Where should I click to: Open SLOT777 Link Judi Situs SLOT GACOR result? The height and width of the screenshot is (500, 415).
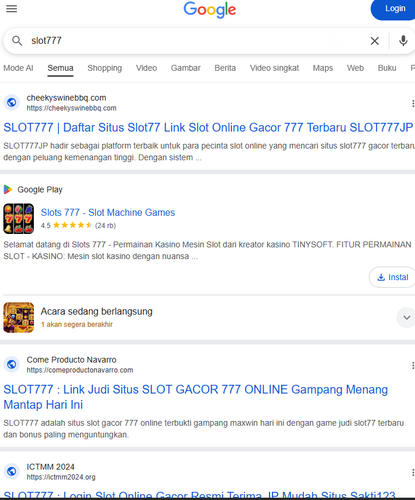196,397
